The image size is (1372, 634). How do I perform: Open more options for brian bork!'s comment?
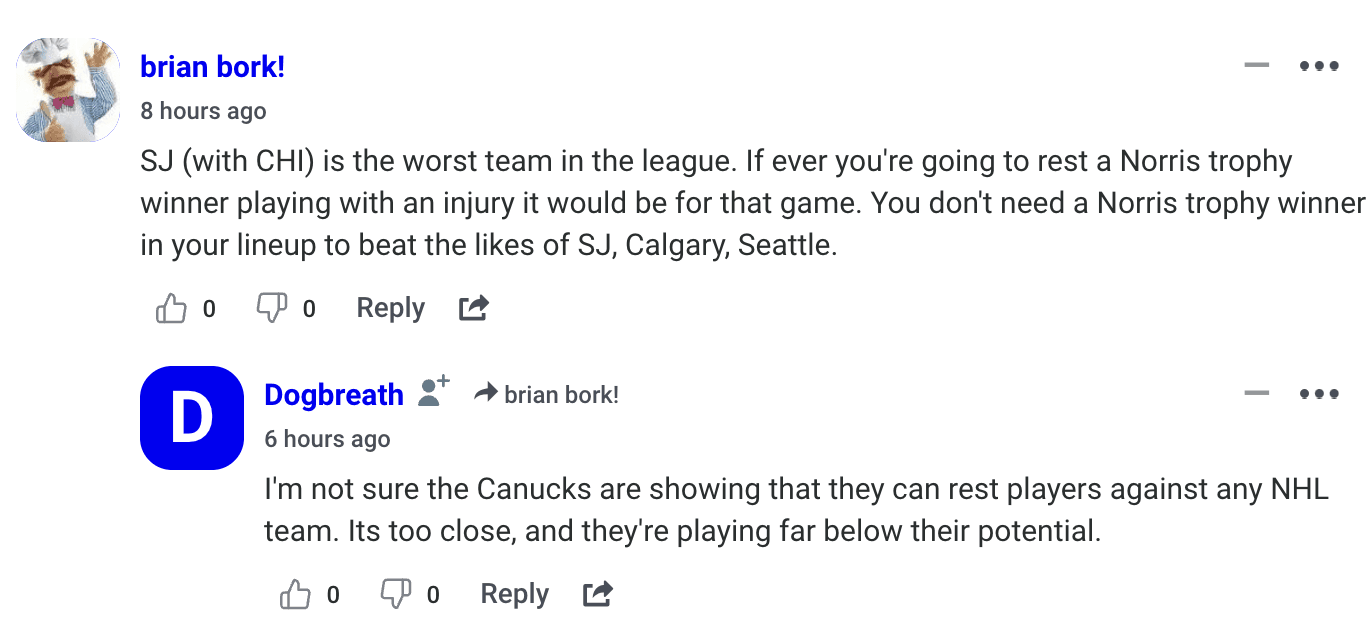click(x=1319, y=66)
